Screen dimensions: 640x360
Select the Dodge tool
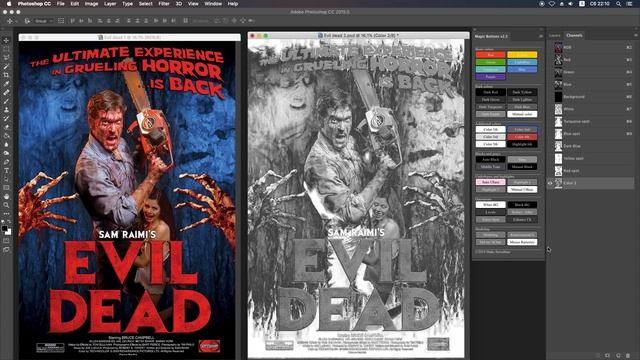coord(6,153)
